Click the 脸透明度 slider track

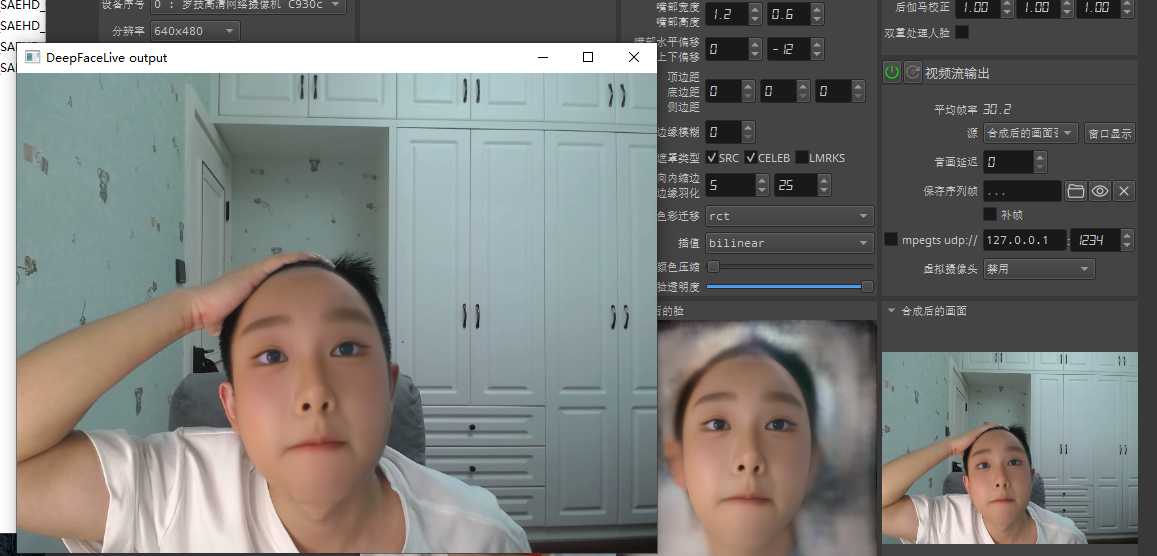pos(787,286)
